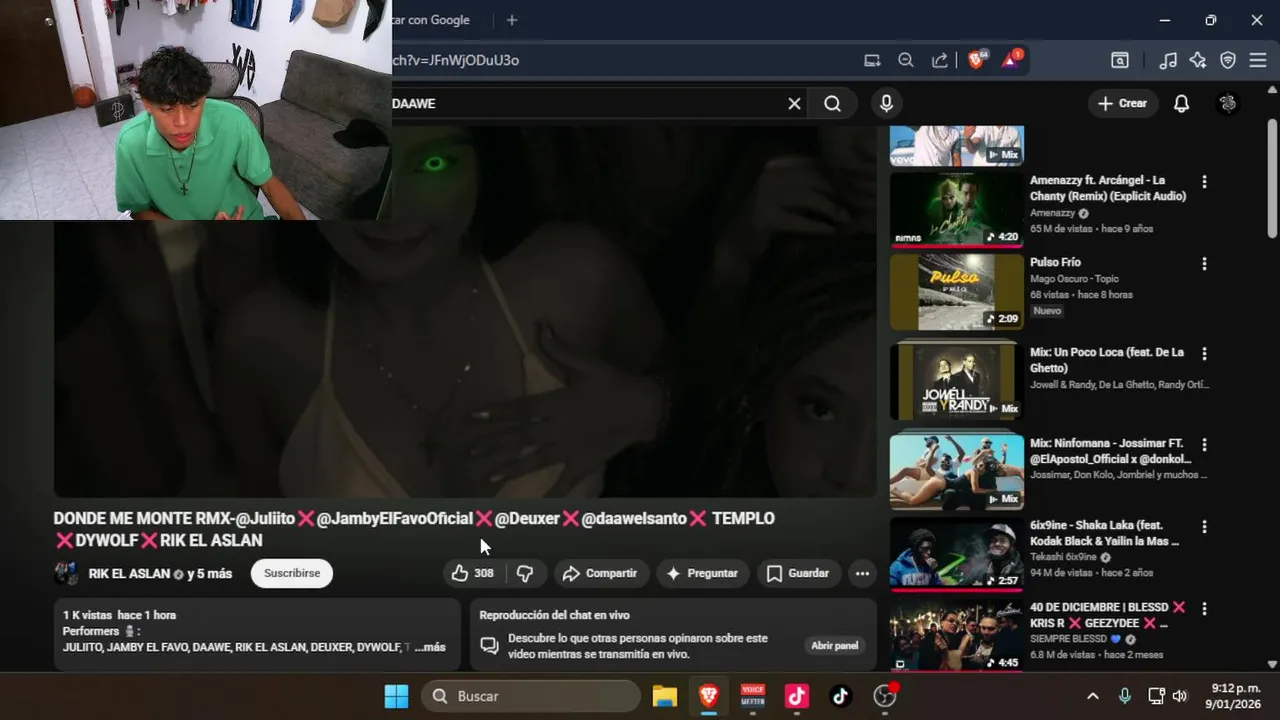Click the taskbar Buscar search box
Screen dimensions: 1280x720
(x=531, y=696)
